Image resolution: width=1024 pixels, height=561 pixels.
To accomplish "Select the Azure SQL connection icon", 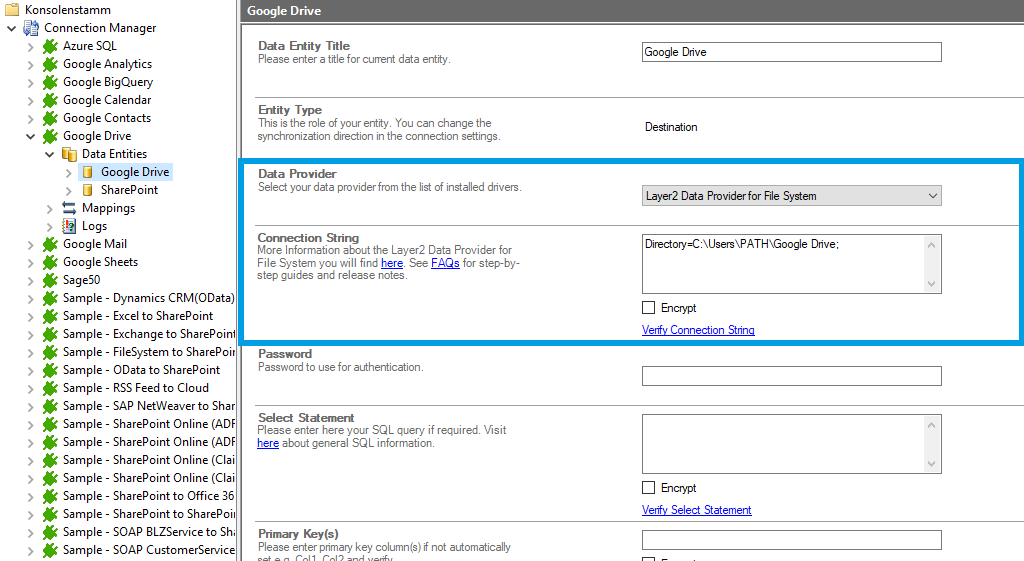I will pyautogui.click(x=50, y=46).
